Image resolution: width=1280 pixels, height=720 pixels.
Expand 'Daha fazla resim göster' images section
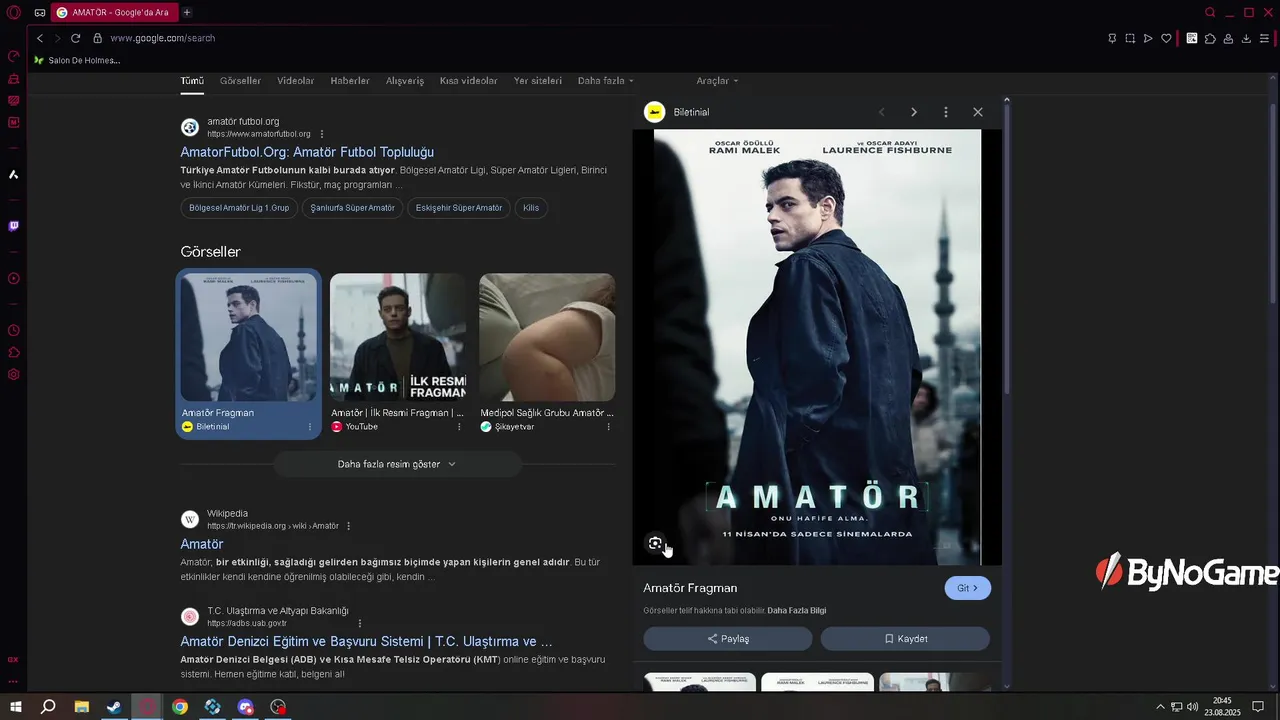tap(397, 464)
